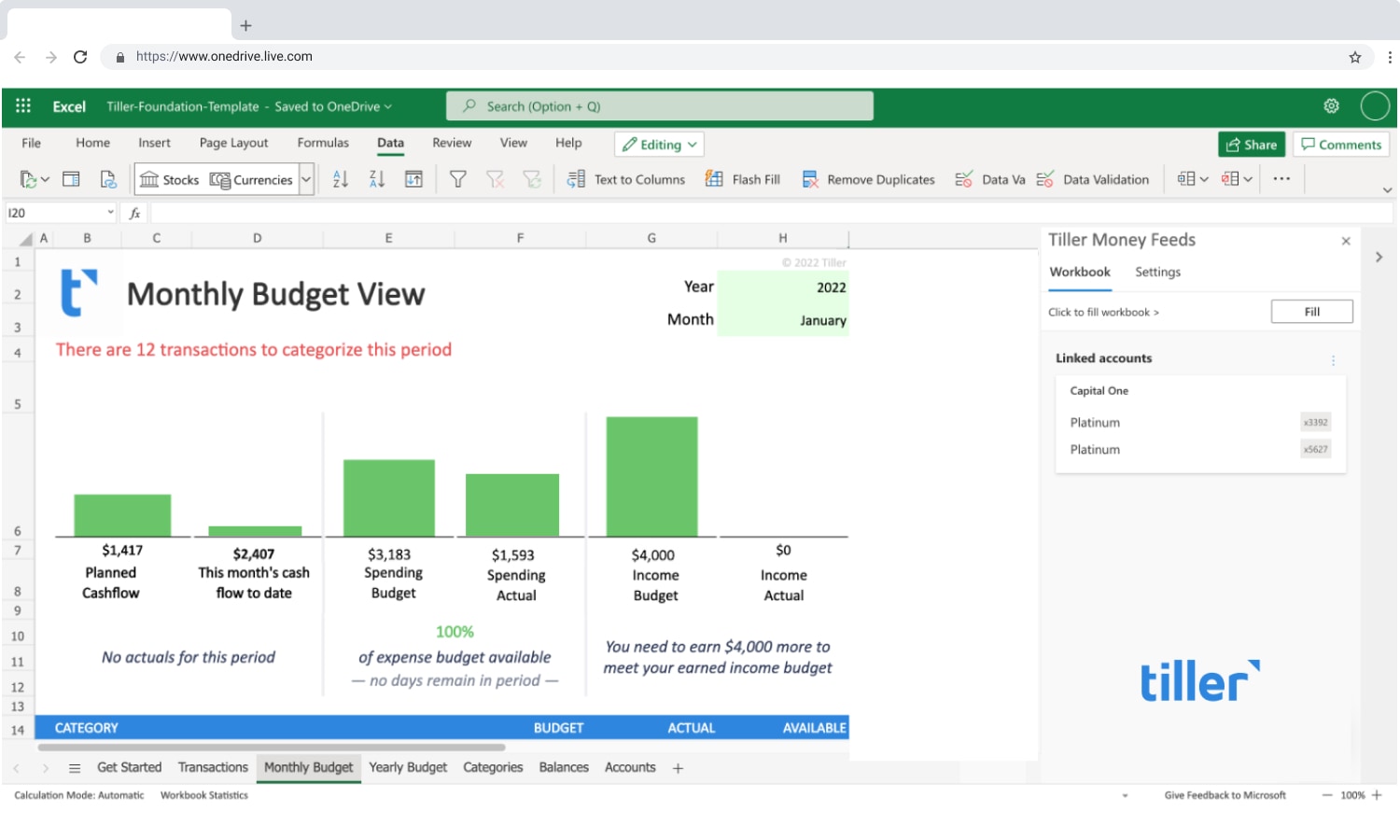This screenshot has height=840, width=1400.
Task: Open the all sheets list icon
Action: 75,768
